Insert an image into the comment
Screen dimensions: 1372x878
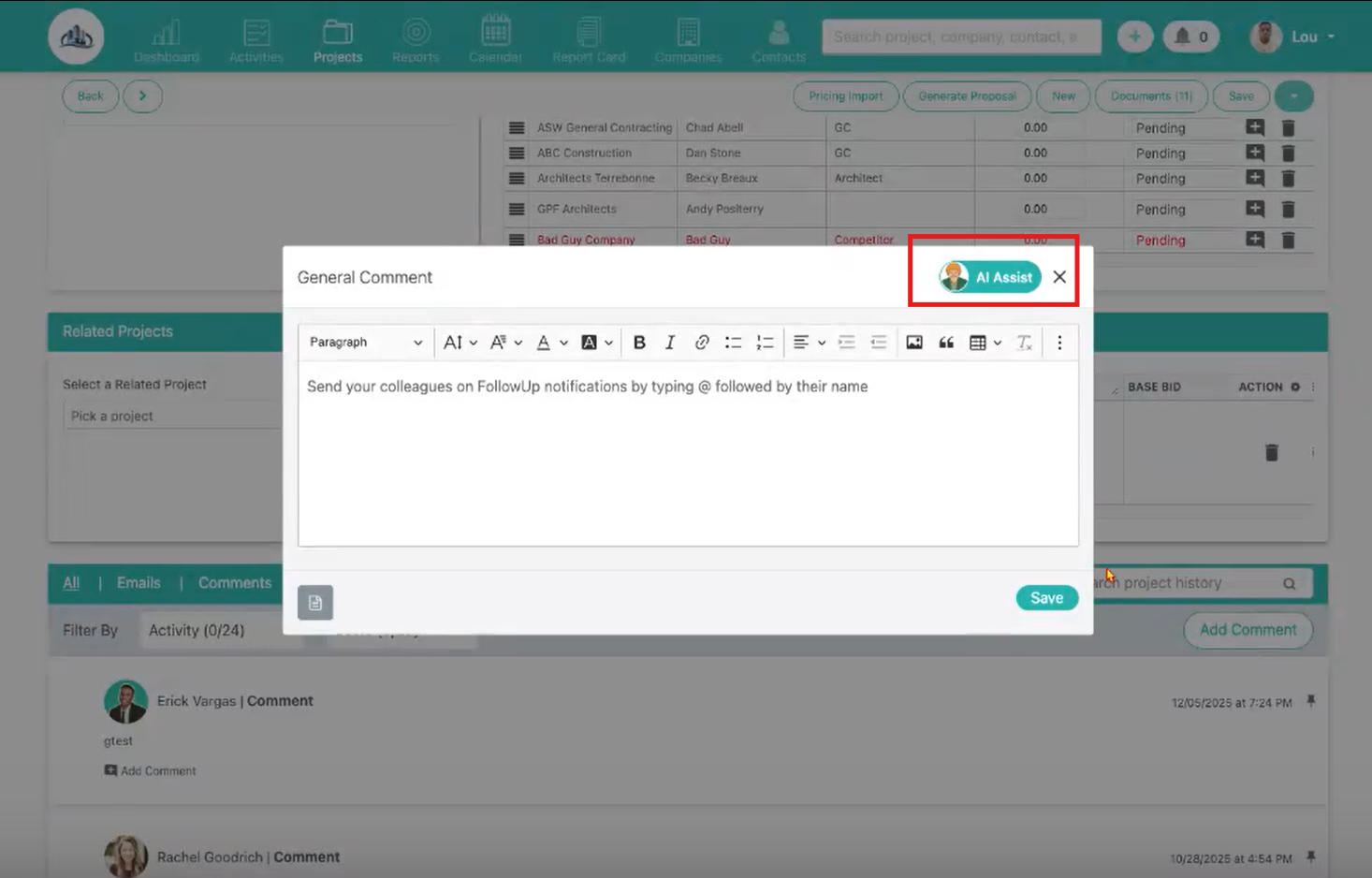tap(913, 342)
